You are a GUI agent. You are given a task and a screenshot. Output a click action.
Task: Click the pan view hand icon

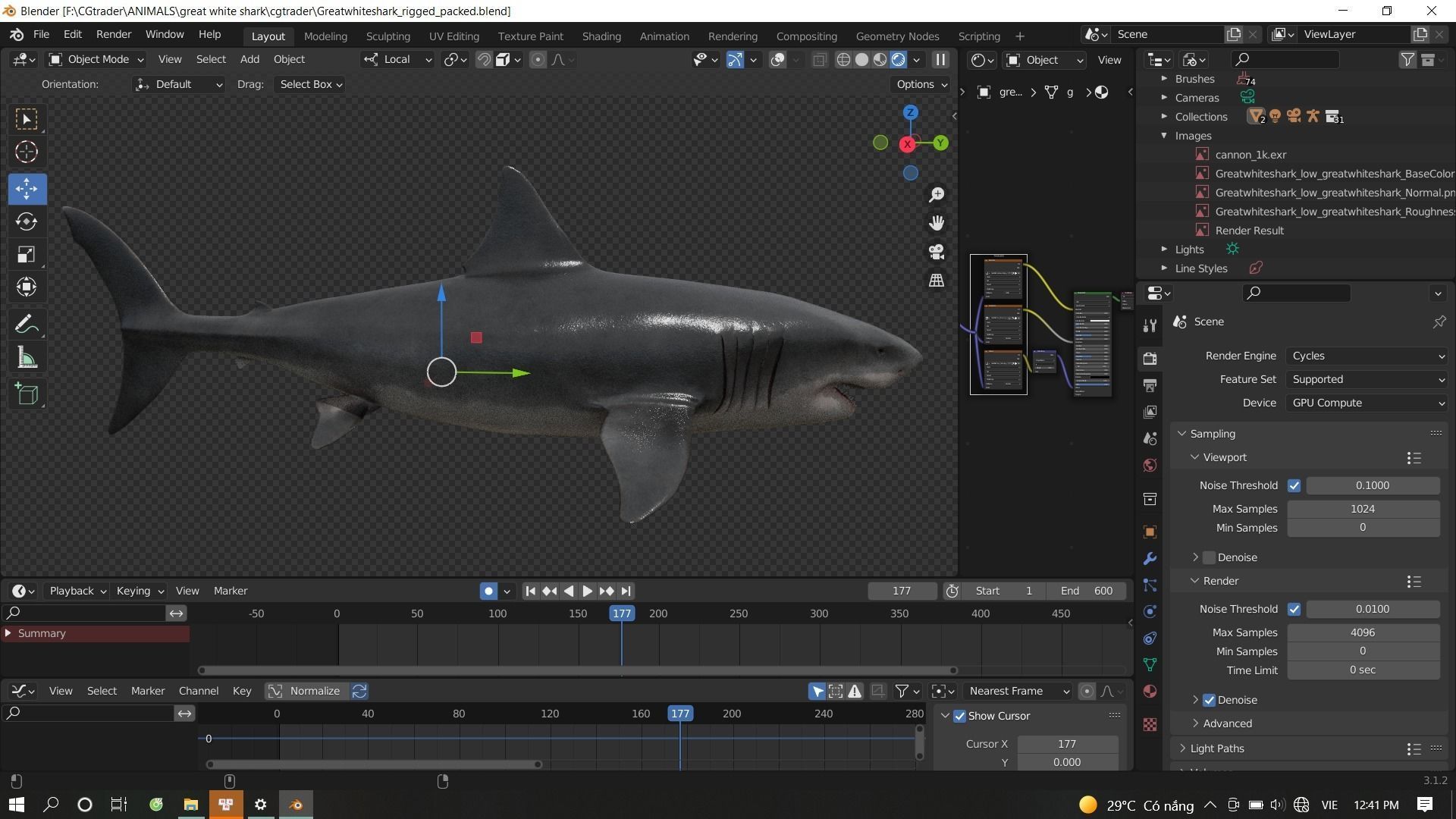click(937, 223)
